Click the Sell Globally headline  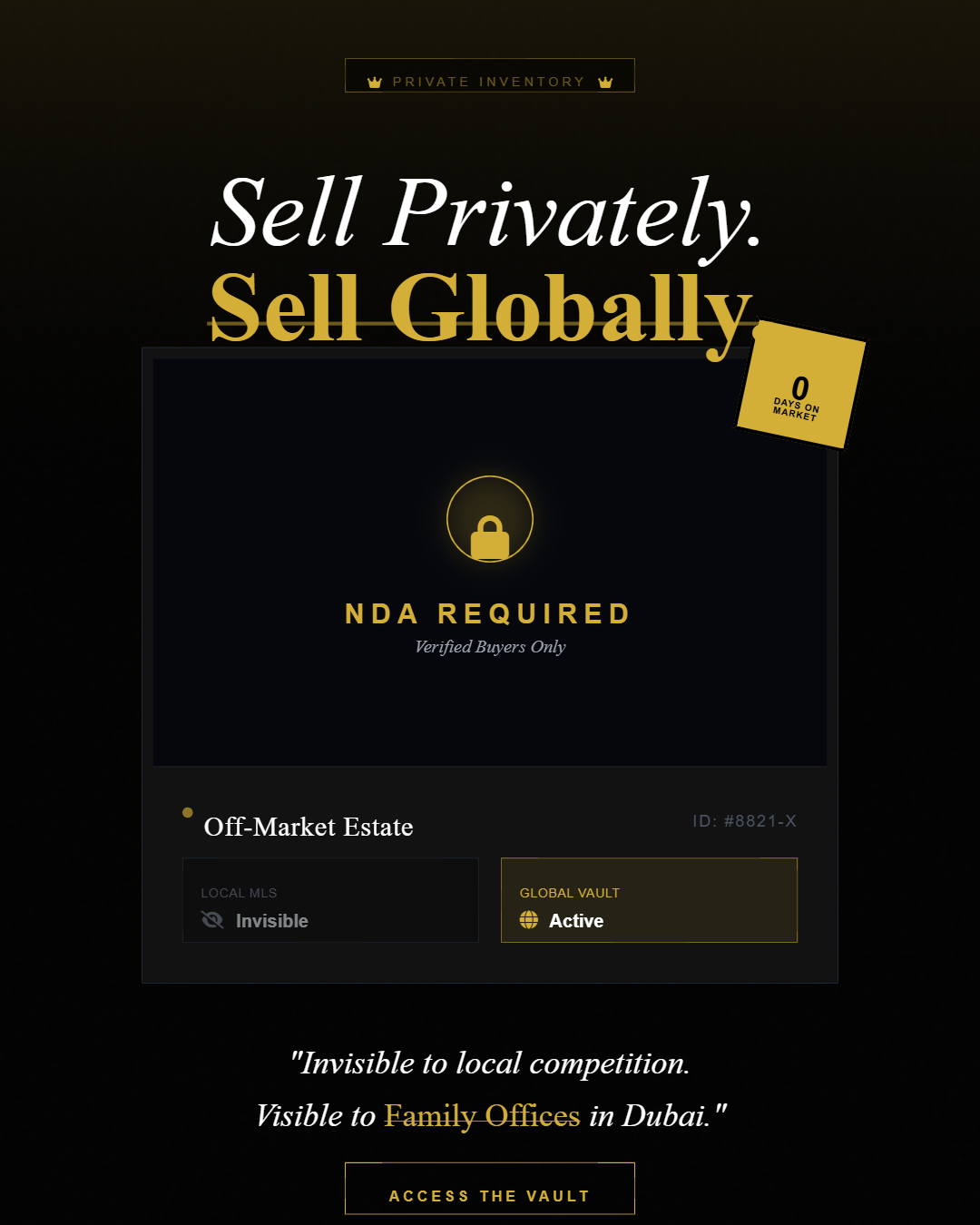(481, 309)
